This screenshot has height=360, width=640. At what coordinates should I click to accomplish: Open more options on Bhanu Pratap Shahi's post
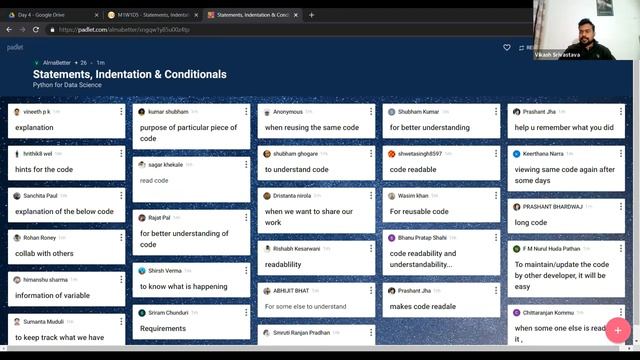click(496, 238)
